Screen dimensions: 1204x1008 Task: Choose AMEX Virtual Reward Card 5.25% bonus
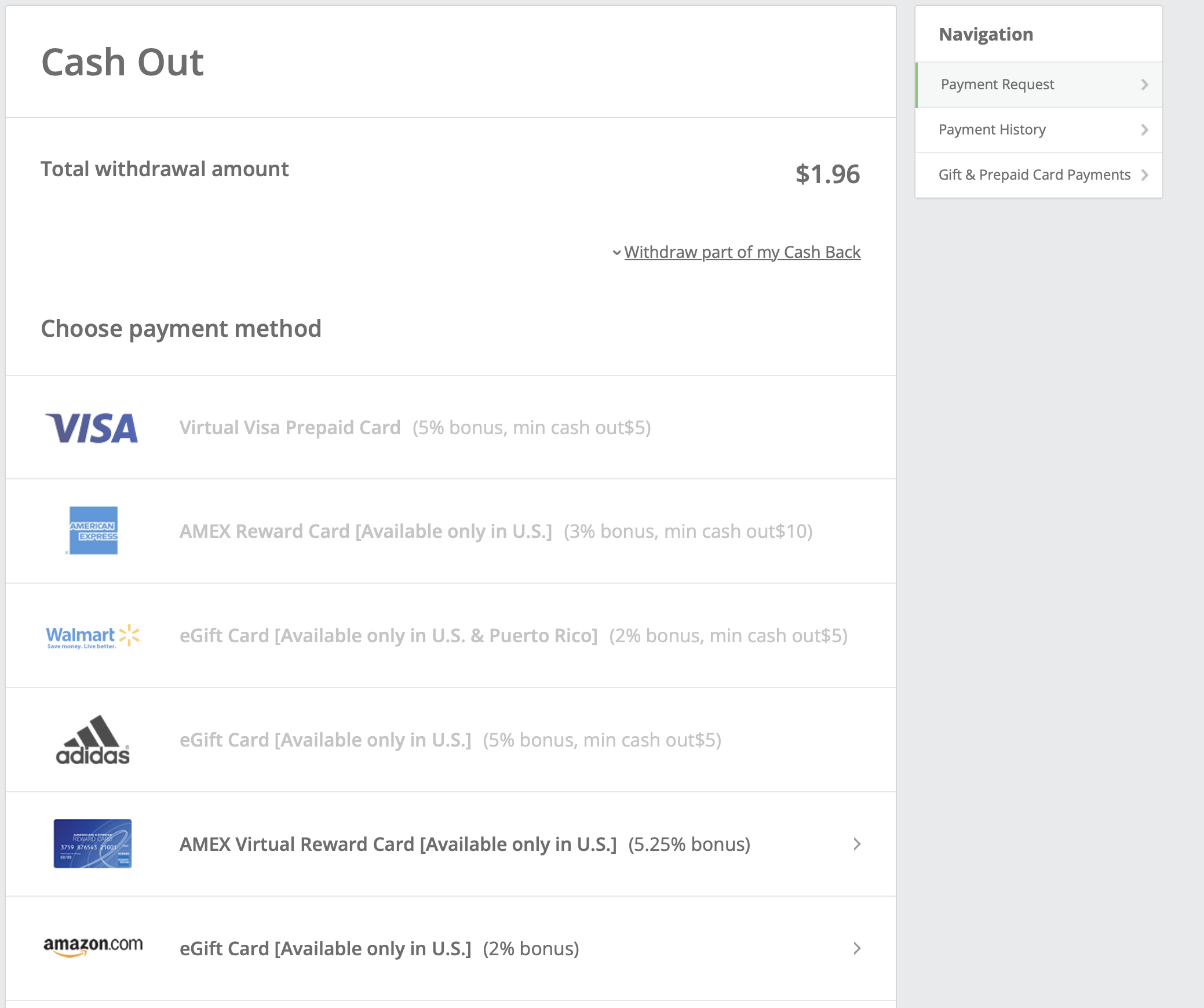451,845
